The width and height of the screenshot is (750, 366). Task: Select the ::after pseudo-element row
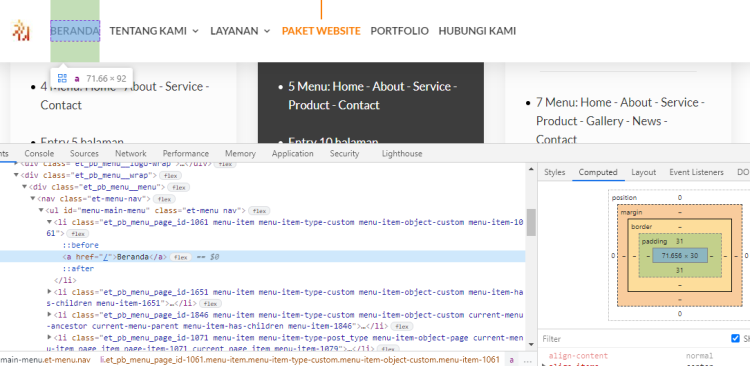[x=78, y=269]
